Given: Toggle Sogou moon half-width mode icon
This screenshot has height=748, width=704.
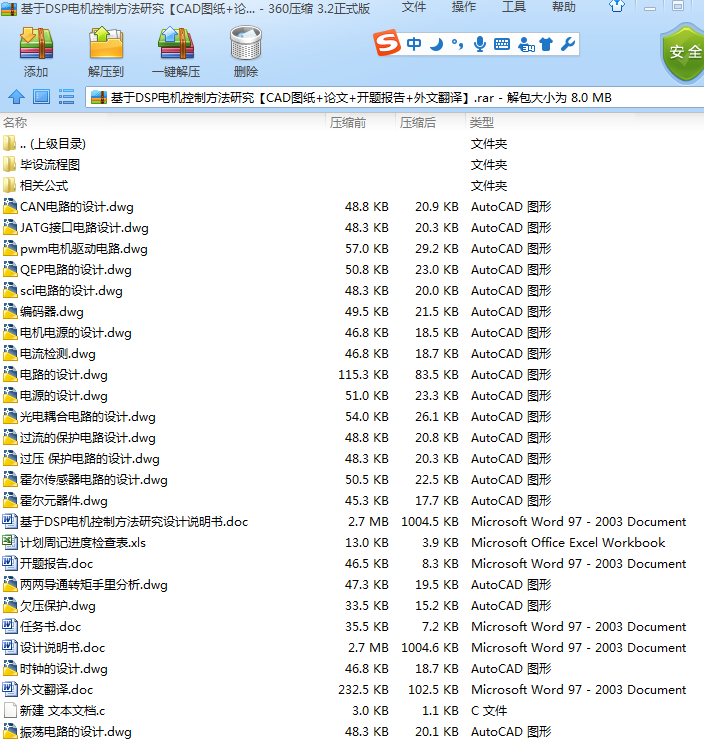Looking at the screenshot, I should [x=436, y=44].
